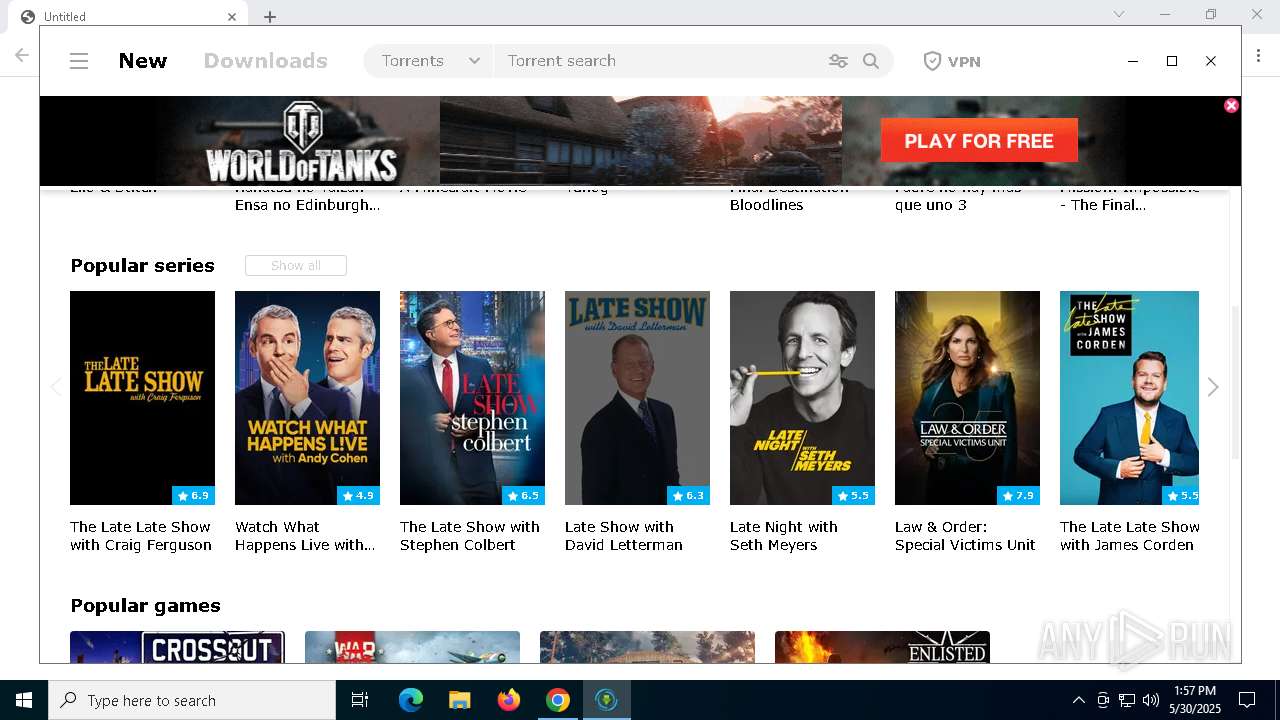1280x720 pixels.
Task: Open Late Show David Letterman poster
Action: tap(637, 398)
